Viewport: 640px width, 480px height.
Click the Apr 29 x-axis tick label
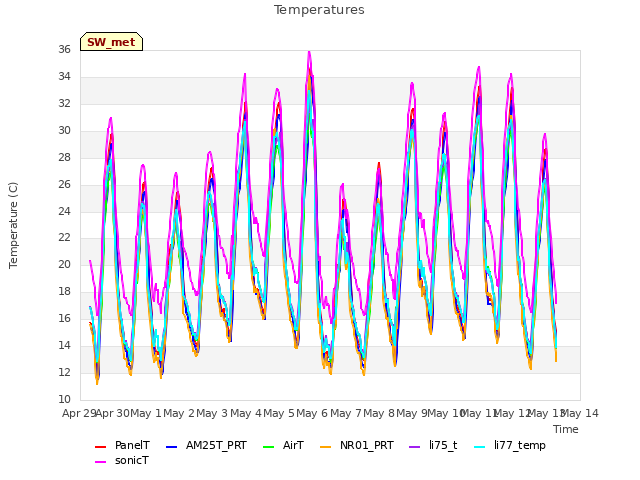[80, 413]
